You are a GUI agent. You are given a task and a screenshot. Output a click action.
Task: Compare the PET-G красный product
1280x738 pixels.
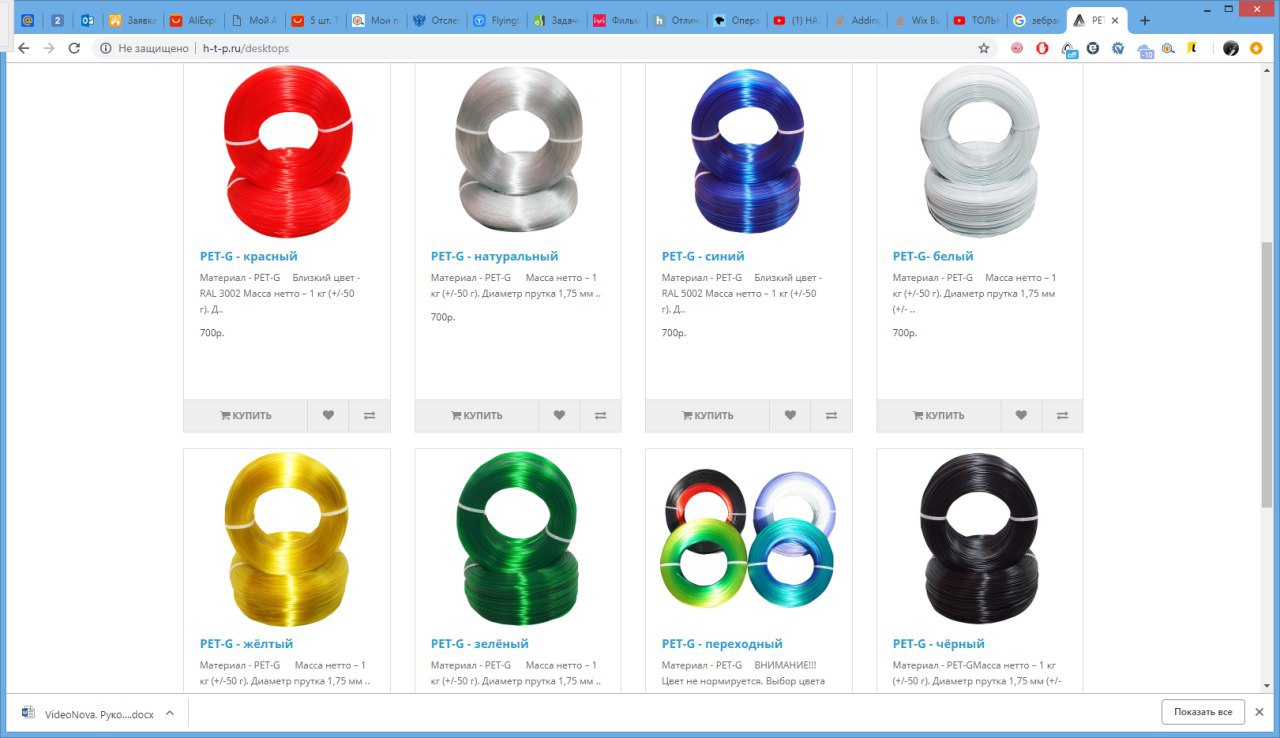369,416
